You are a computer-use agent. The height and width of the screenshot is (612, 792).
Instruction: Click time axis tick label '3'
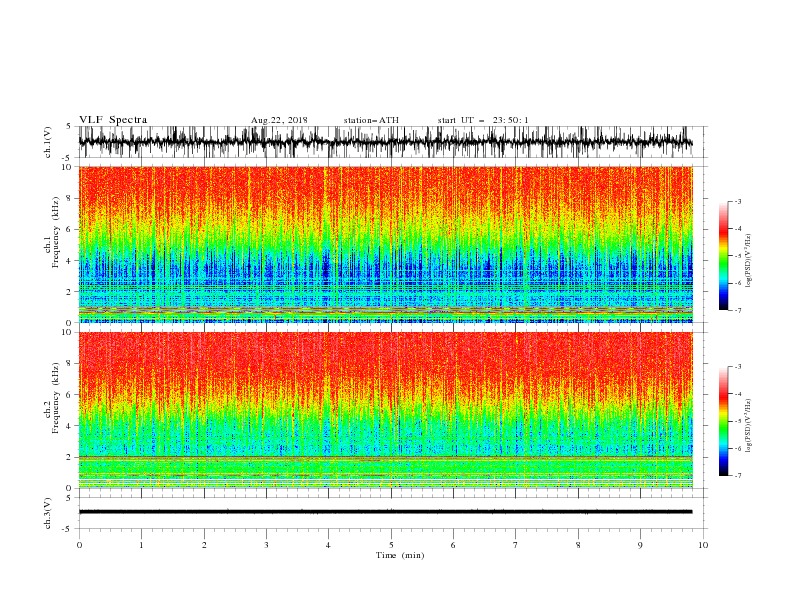point(266,545)
